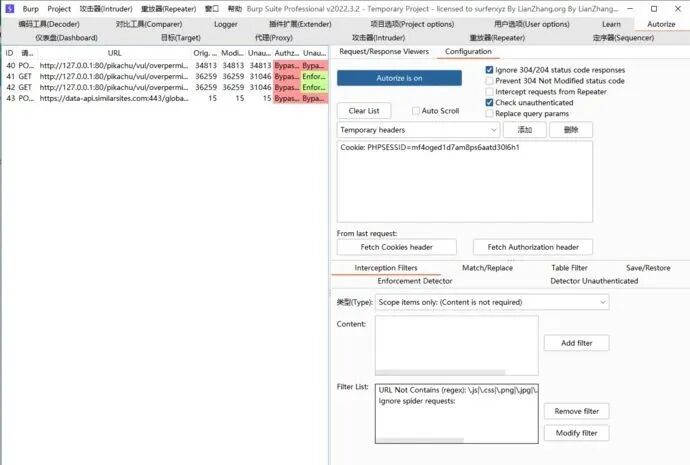The width and height of the screenshot is (690, 465).
Task: Switch to Match/Replace tab
Action: (487, 267)
